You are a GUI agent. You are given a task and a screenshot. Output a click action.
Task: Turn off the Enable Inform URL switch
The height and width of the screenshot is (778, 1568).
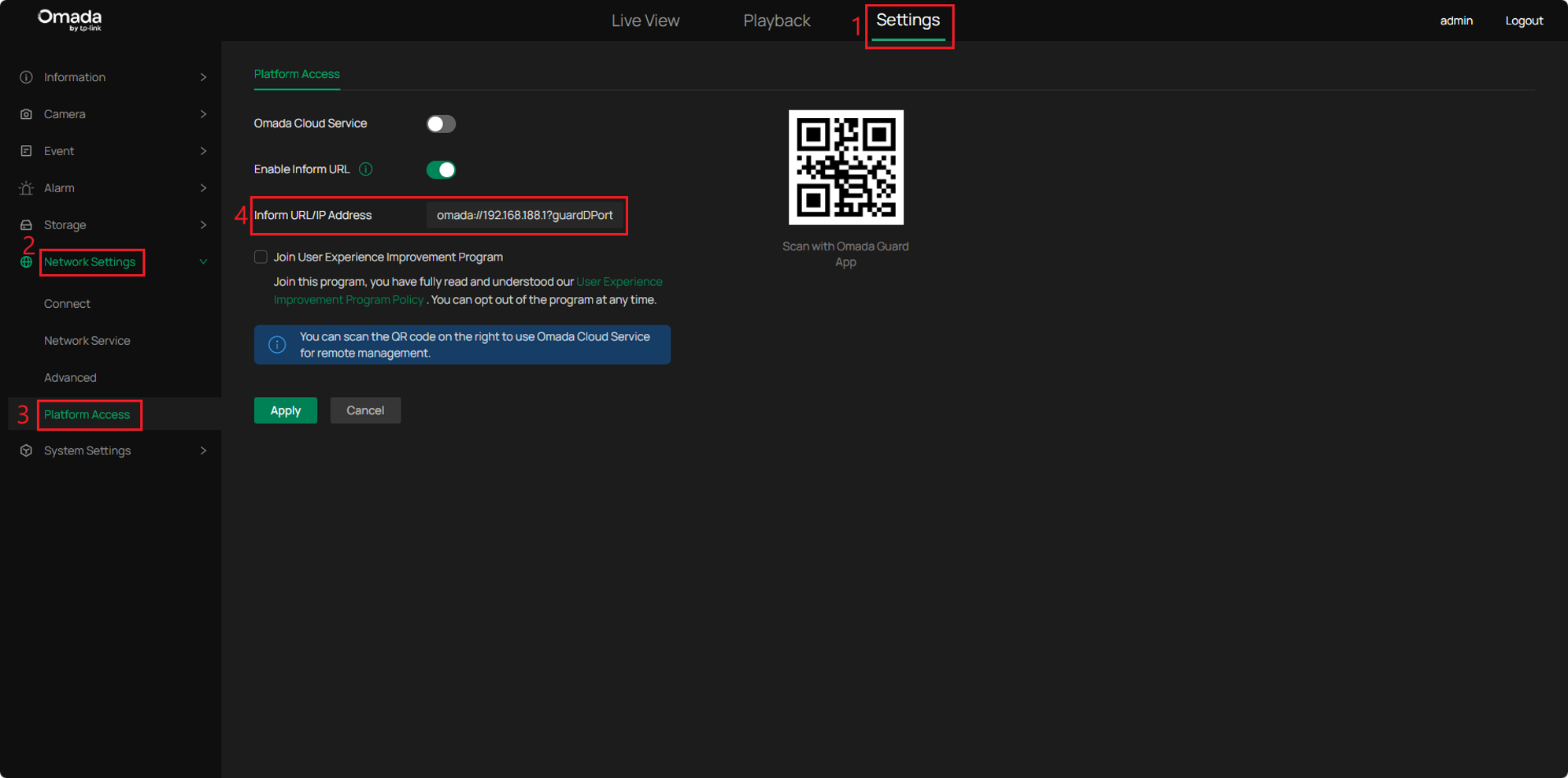[x=441, y=169]
